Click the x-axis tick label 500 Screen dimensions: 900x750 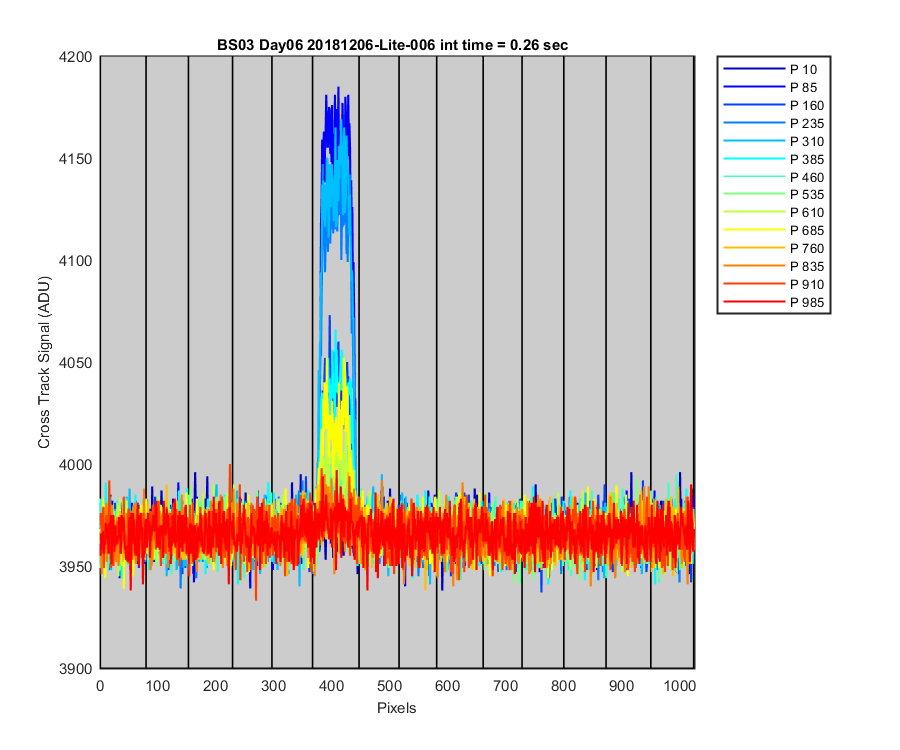389,686
